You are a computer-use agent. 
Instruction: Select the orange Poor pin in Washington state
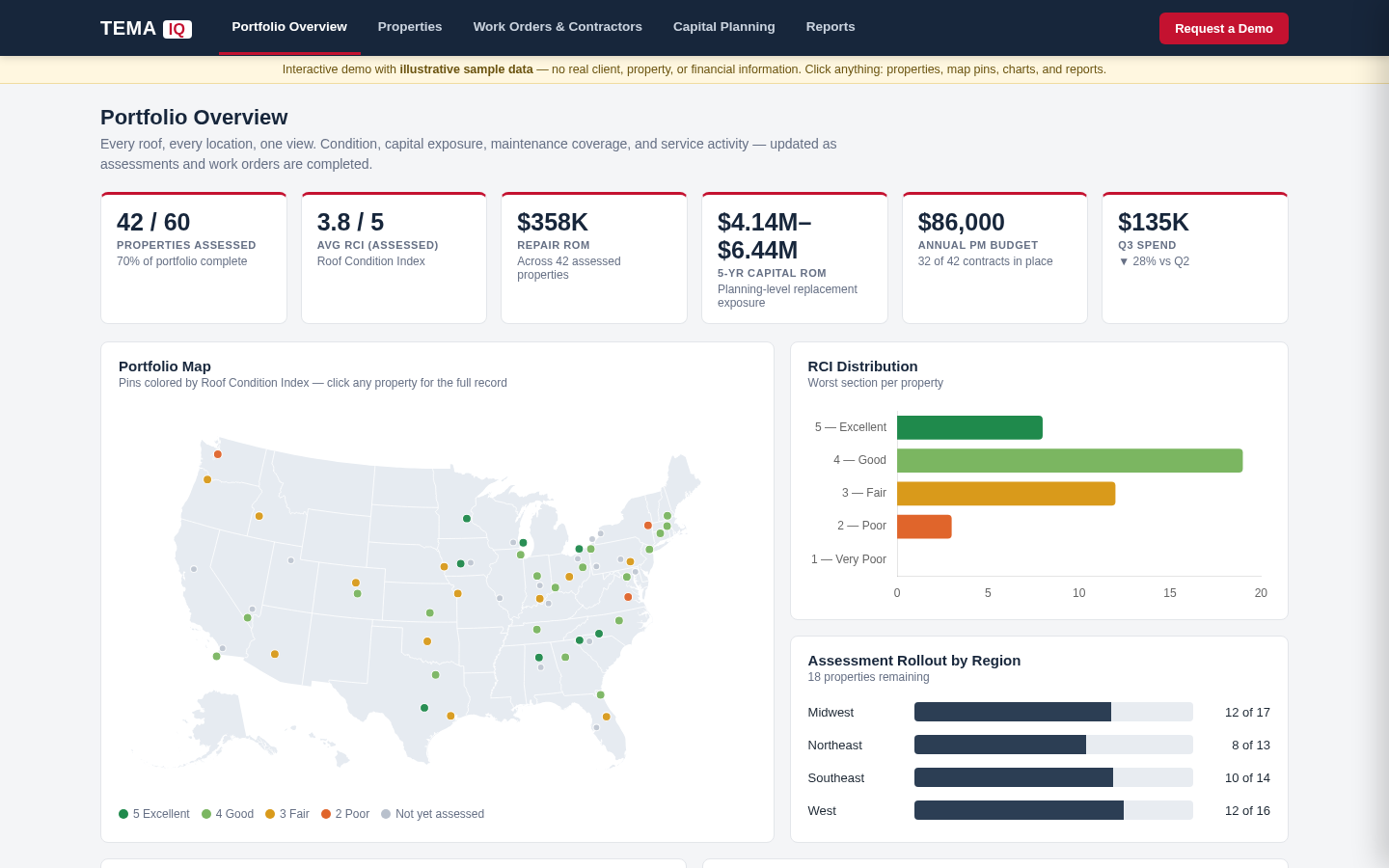218,454
